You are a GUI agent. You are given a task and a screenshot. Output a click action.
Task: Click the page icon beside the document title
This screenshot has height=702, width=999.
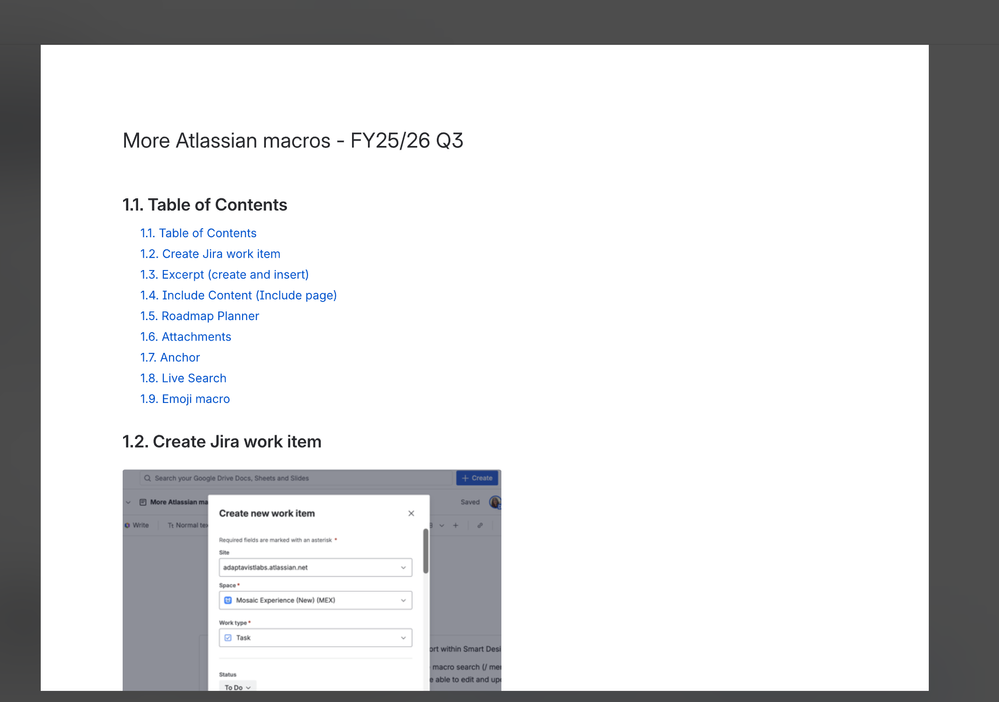click(143, 502)
